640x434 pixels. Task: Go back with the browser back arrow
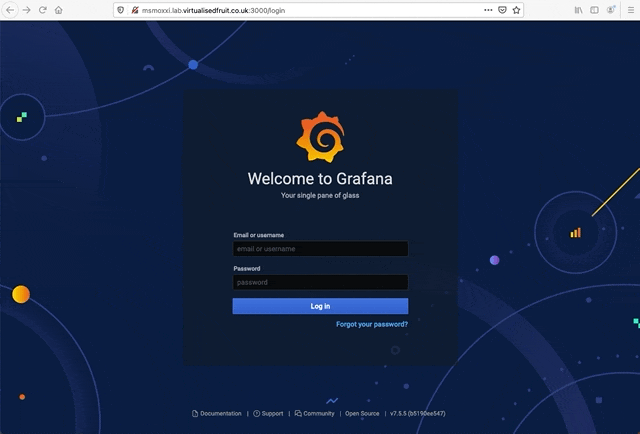(x=10, y=10)
